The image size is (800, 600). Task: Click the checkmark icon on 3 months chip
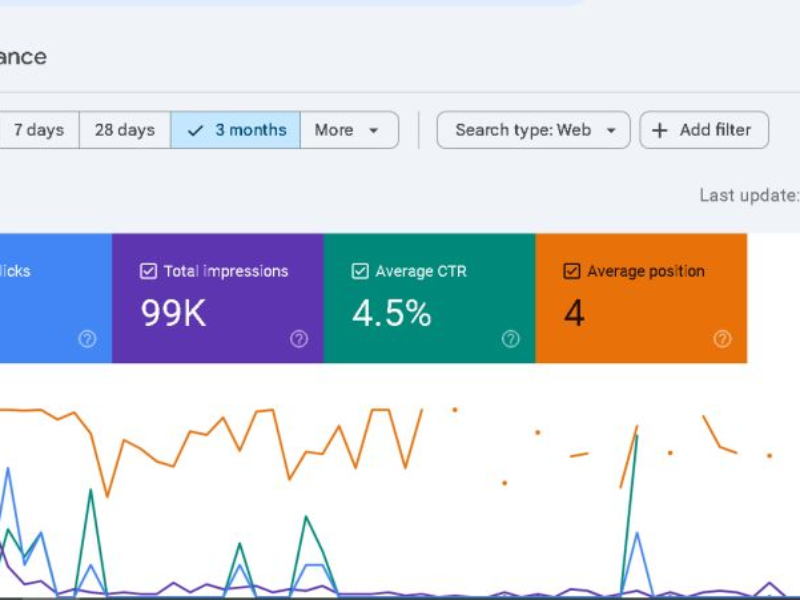196,130
